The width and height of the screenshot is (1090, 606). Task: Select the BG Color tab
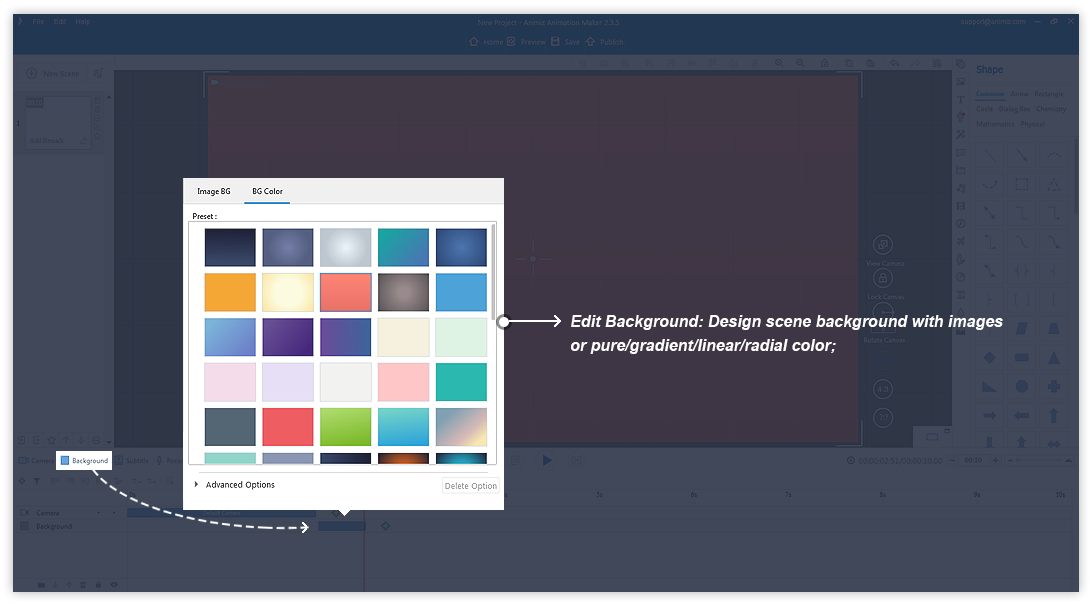(267, 191)
